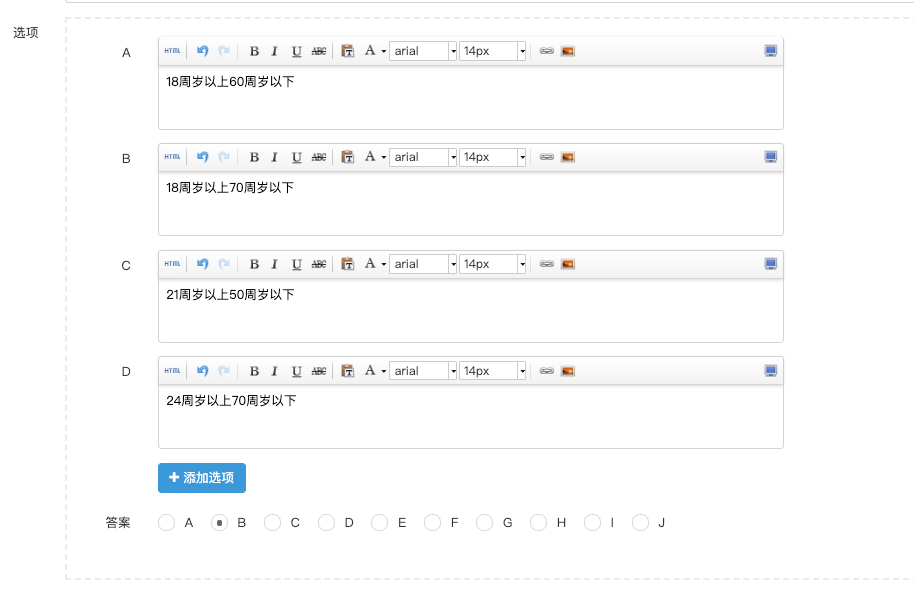914x594 pixels.
Task: Redo the edit in option B editor
Action: [x=224, y=157]
